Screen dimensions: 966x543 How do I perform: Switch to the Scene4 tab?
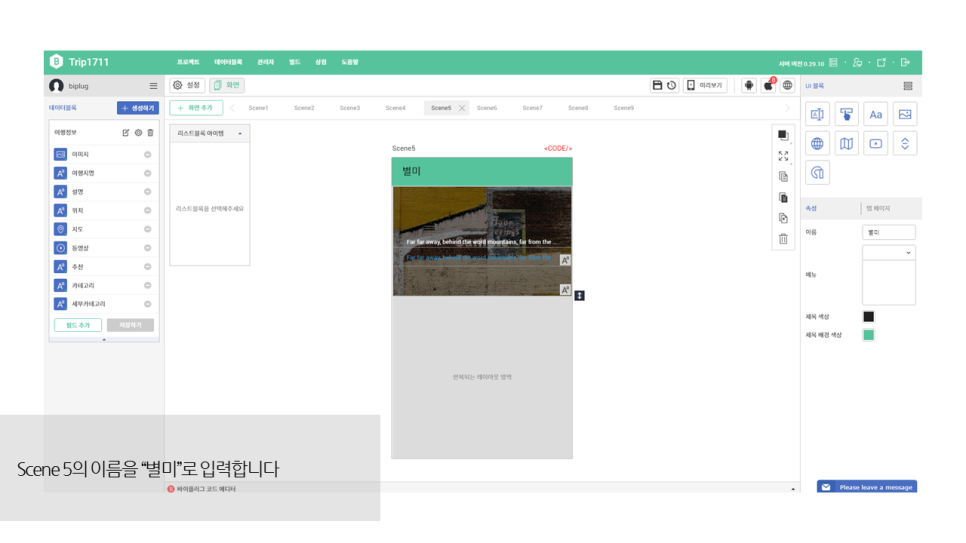(396, 108)
